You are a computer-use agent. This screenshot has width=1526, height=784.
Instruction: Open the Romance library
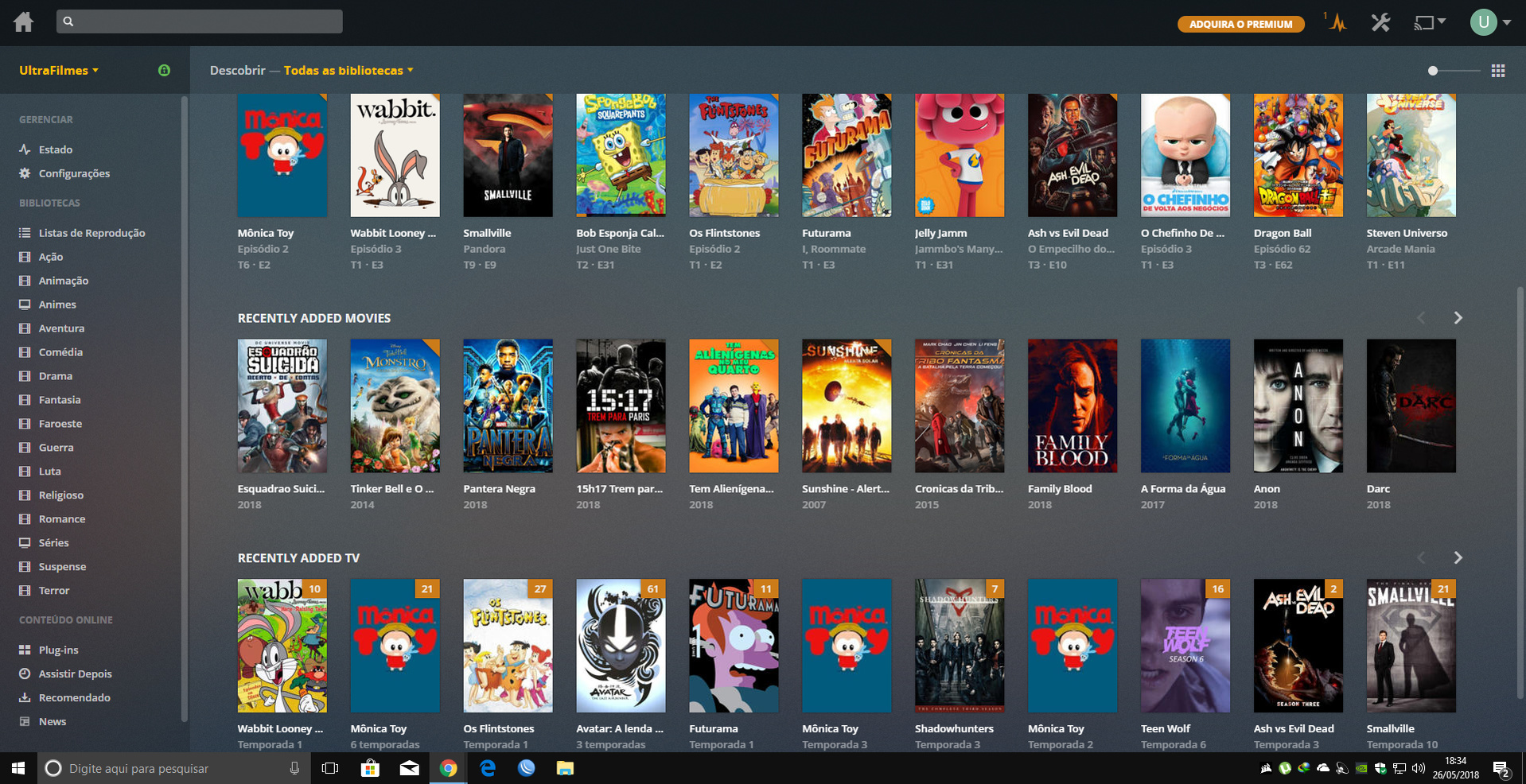[62, 519]
